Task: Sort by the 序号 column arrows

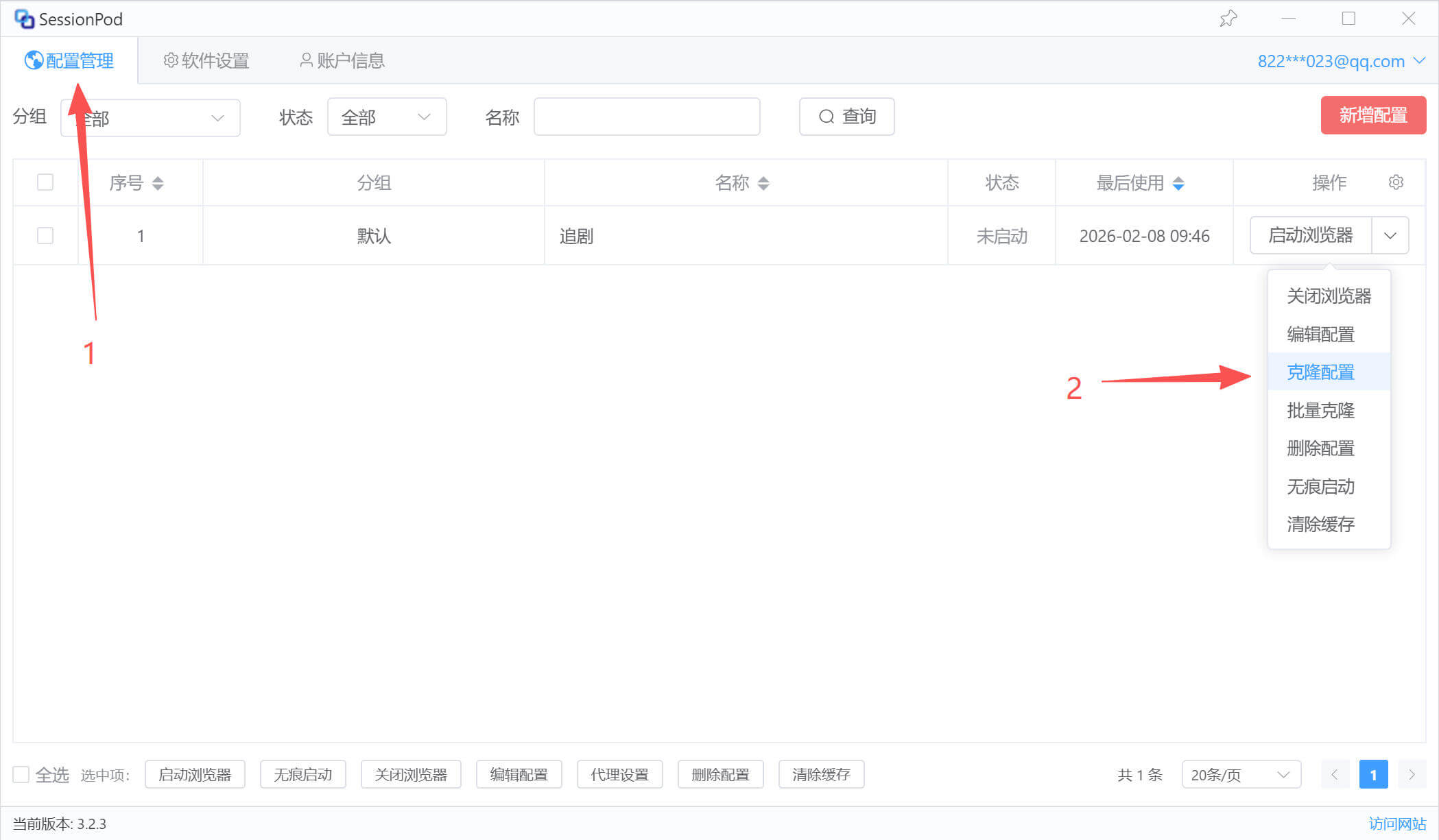Action: point(158,183)
